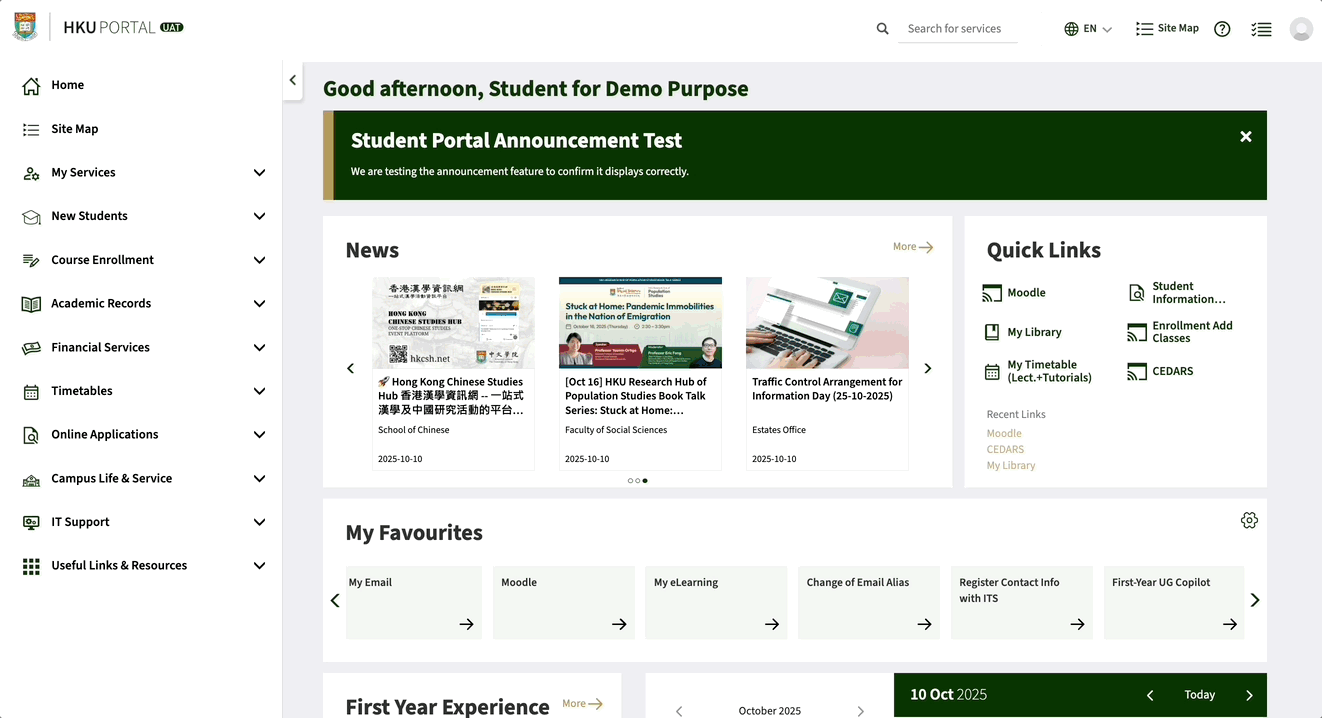Viewport: 1322px width, 718px height.
Task: Open Site Map in the sidebar
Action: pos(74,129)
